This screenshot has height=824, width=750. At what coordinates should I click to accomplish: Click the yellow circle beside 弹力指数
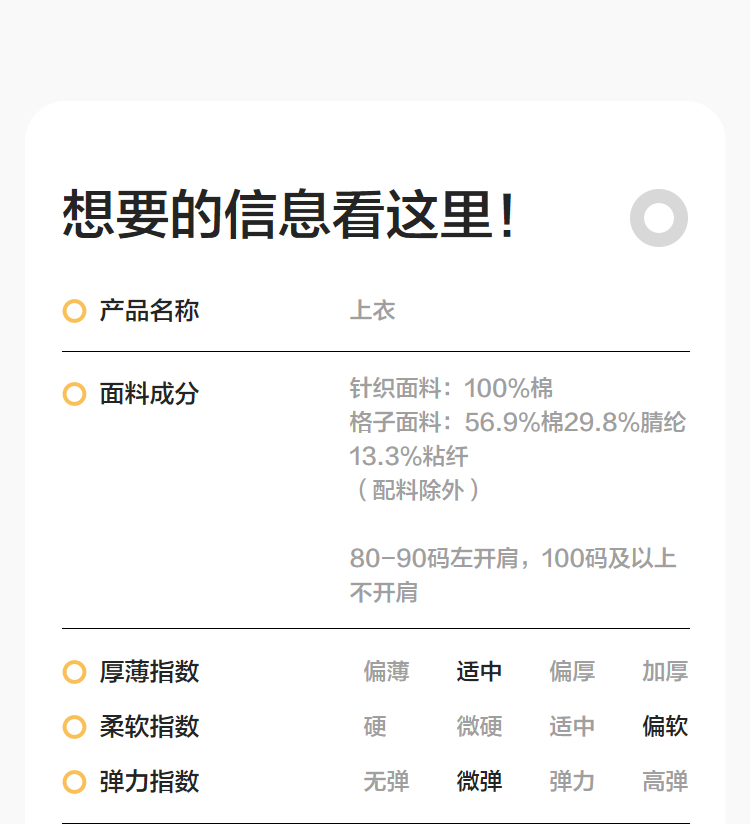click(74, 782)
